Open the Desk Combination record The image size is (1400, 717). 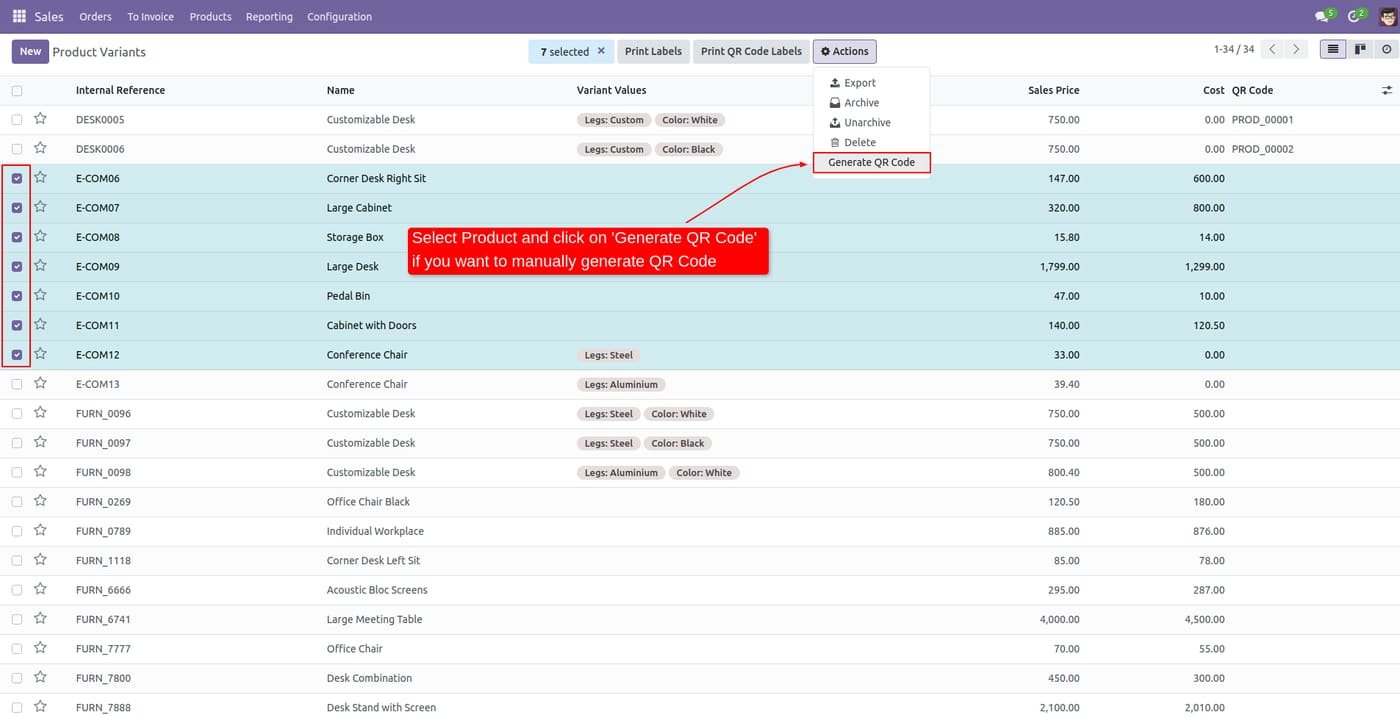[x=369, y=678]
